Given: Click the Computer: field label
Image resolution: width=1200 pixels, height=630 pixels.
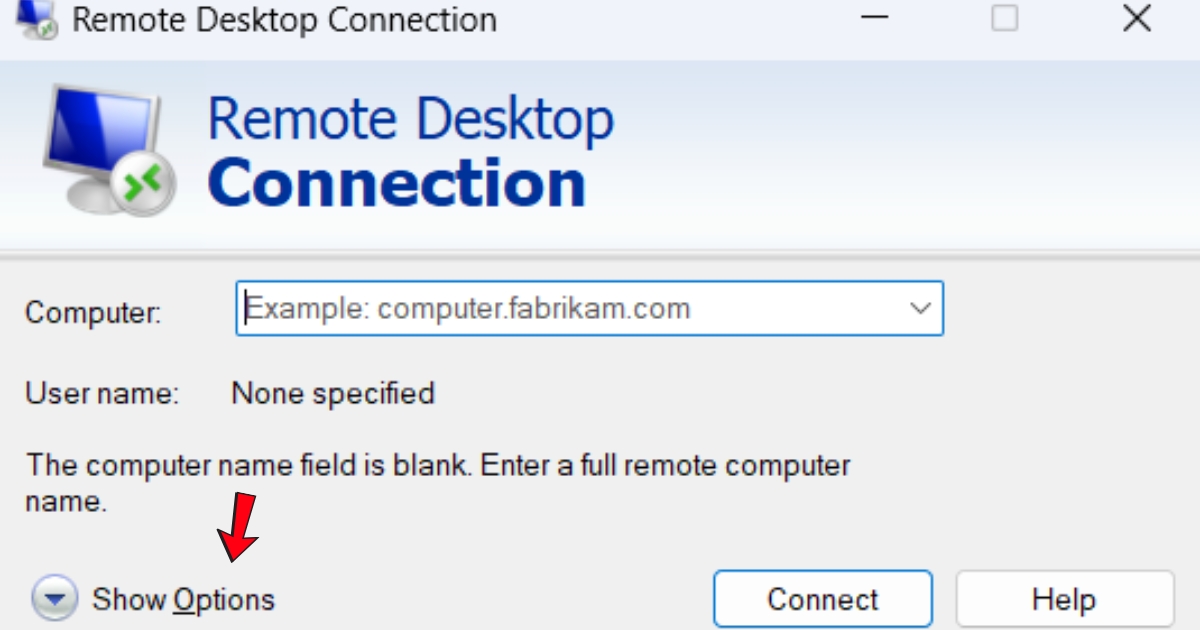Looking at the screenshot, I should coord(92,312).
